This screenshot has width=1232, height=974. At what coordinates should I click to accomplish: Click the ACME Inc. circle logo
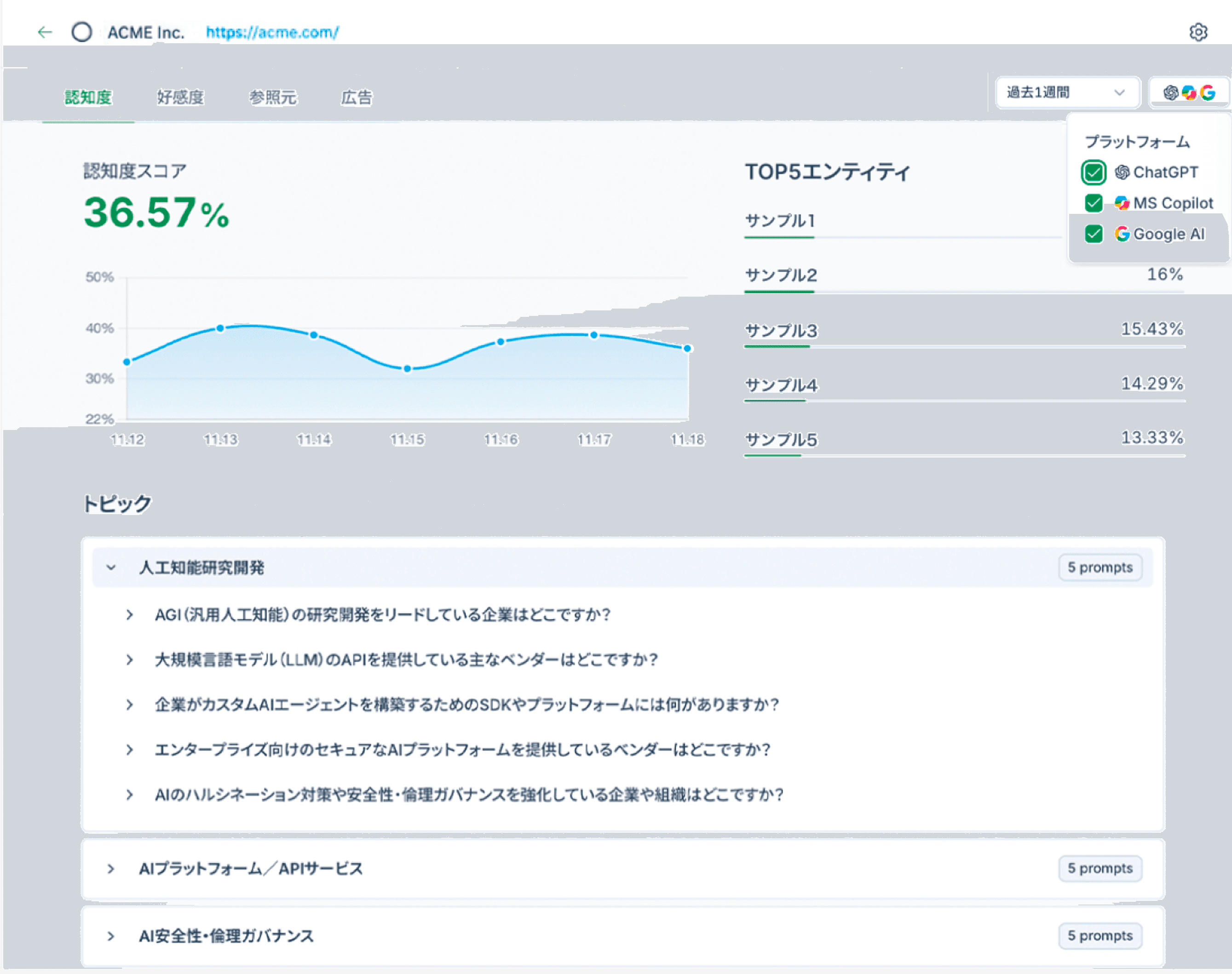(81, 32)
